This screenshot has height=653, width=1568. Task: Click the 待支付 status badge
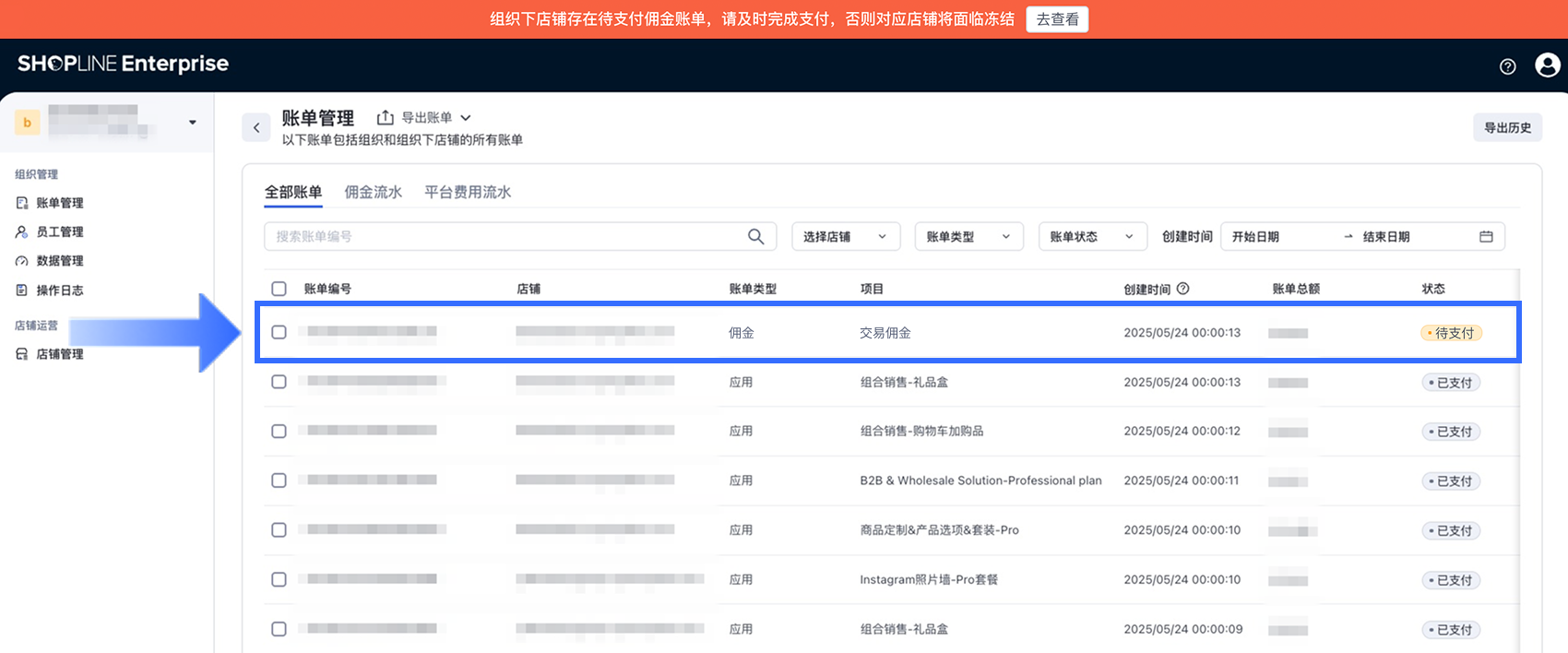click(x=1452, y=333)
